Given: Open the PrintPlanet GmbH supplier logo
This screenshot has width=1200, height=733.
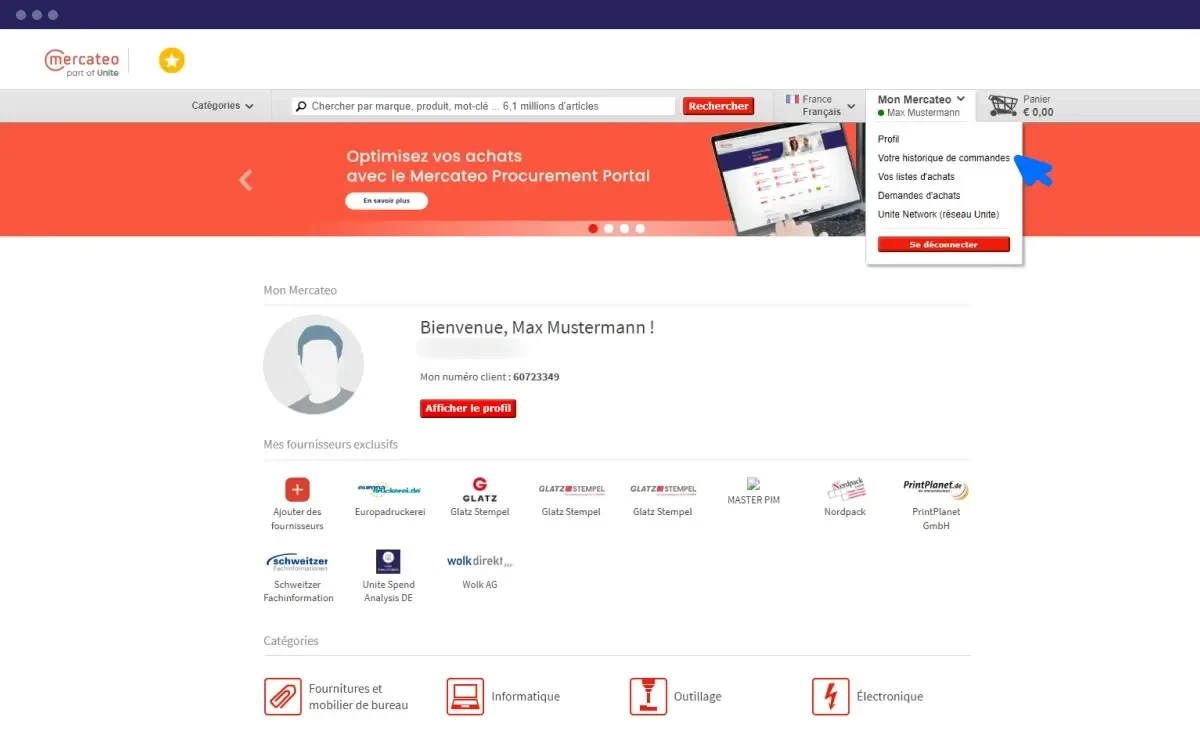Looking at the screenshot, I should click(936, 489).
